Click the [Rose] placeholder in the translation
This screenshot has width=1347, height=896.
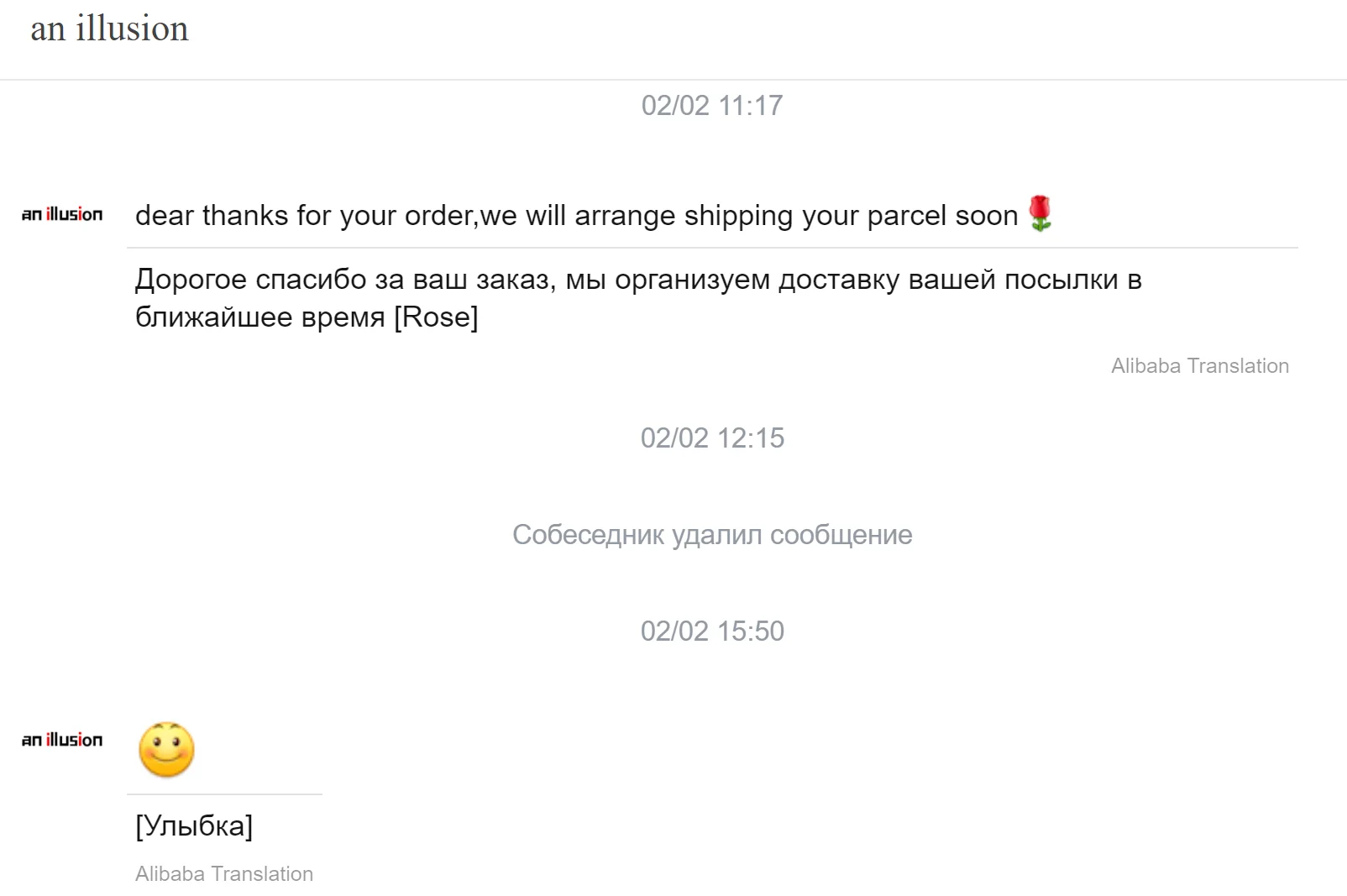coord(436,317)
